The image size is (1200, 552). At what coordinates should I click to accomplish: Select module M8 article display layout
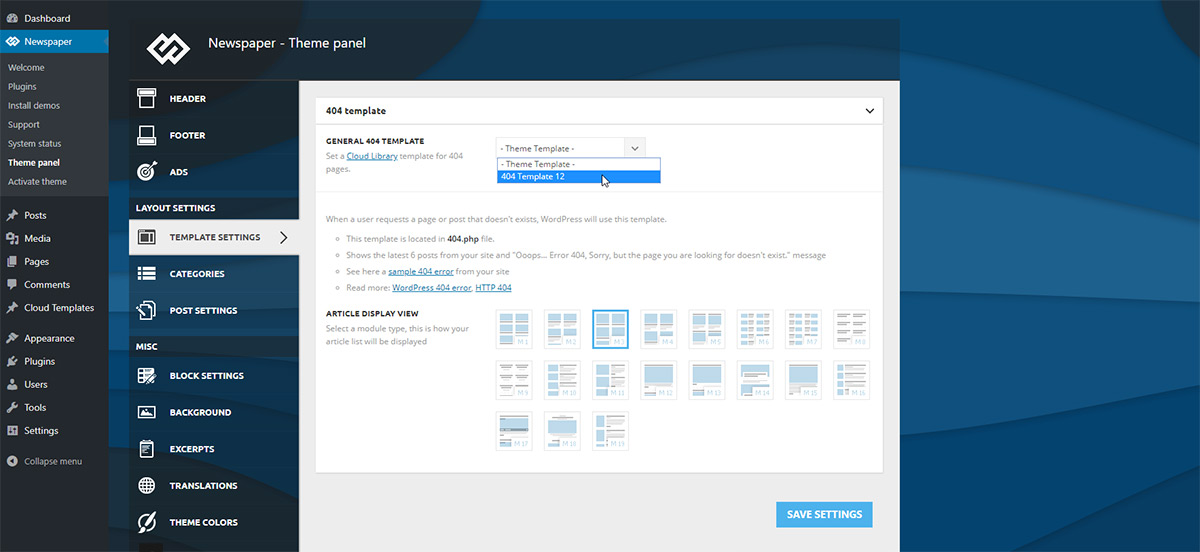(x=852, y=329)
